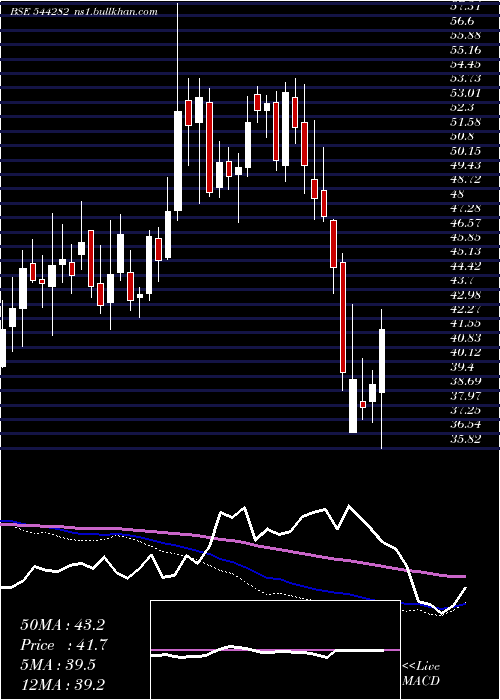Click the 35.82 price axis label
Image resolution: width=500 pixels, height=700 pixels.
coord(465,439)
